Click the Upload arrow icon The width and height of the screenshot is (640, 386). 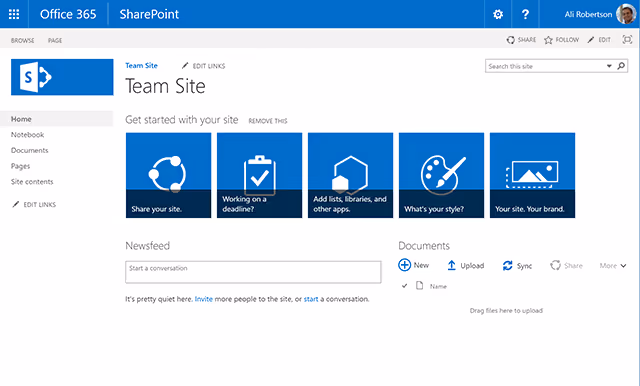[451, 265]
